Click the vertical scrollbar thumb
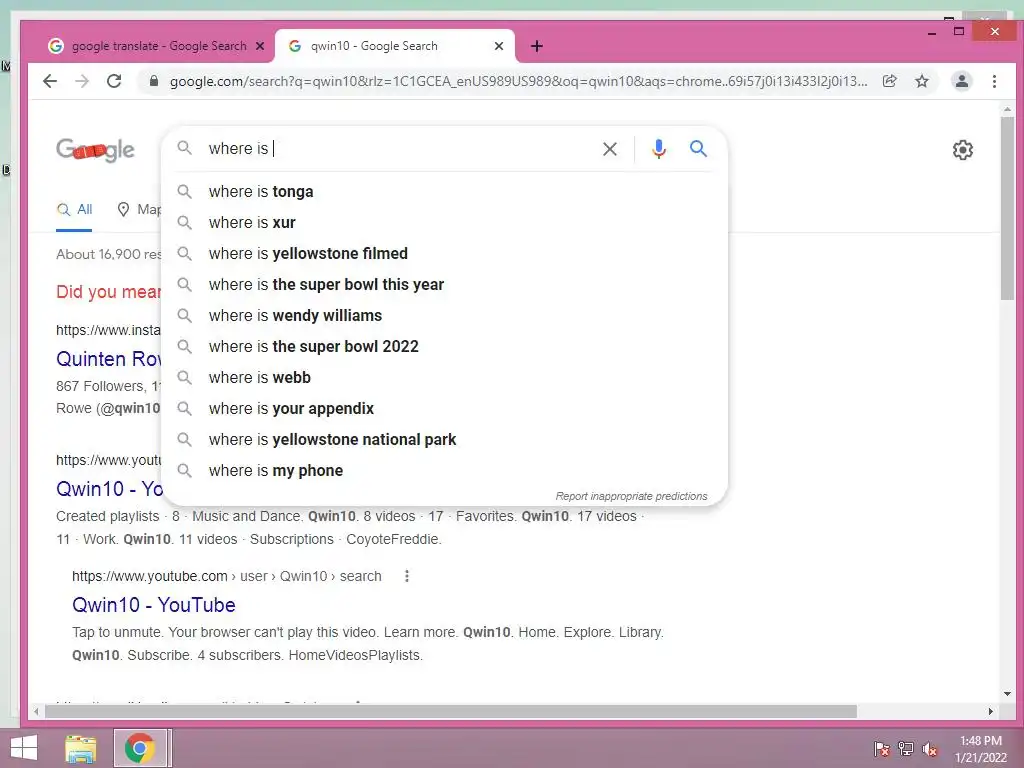 tap(1007, 208)
